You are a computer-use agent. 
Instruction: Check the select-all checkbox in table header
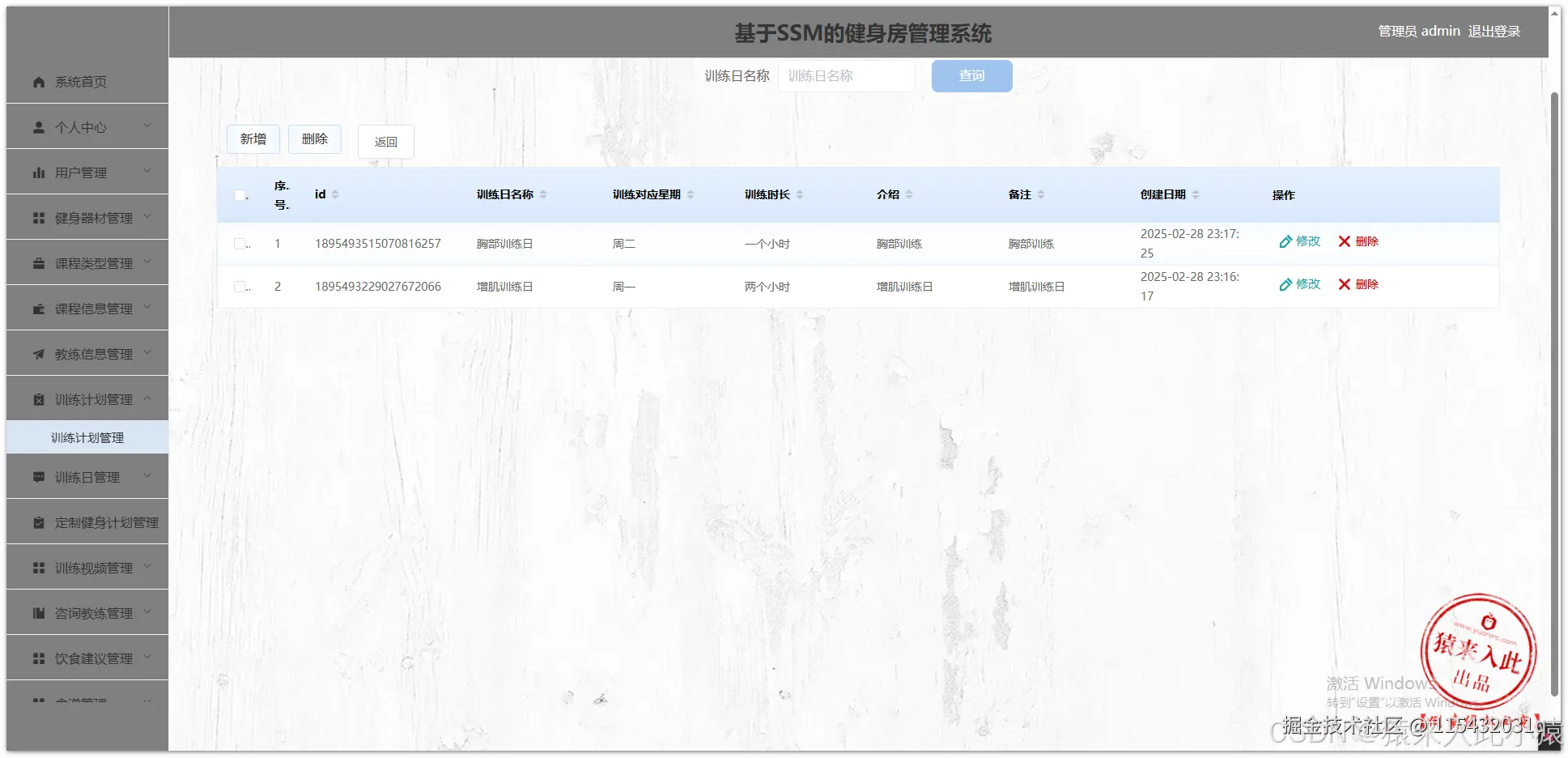tap(240, 194)
